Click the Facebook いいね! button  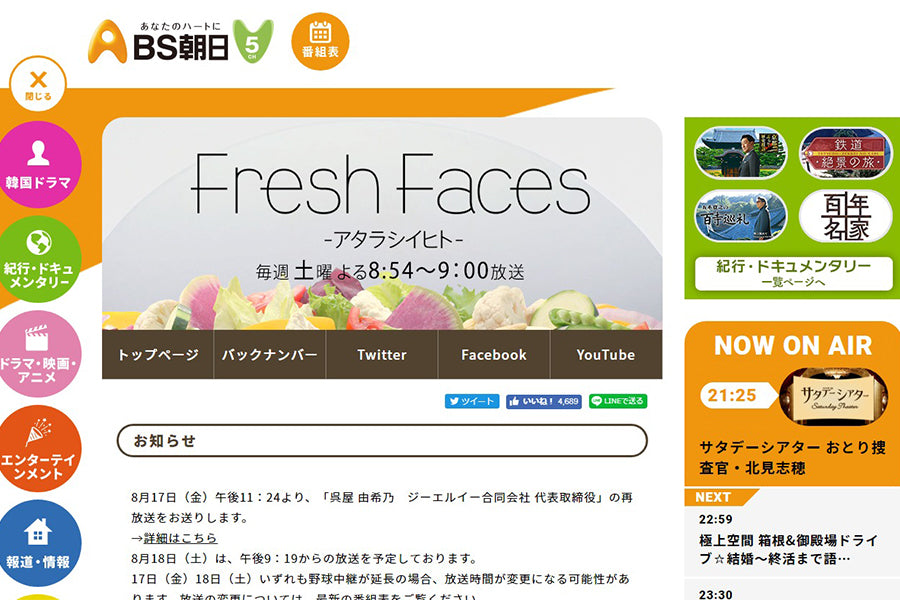[x=544, y=401]
